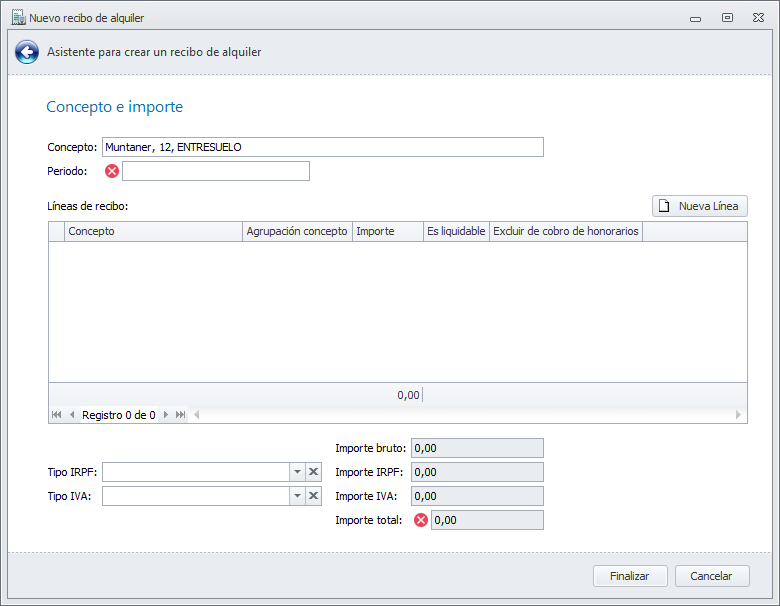Add a line with Nueva Línea
Viewport: 780px width, 606px height.
(699, 206)
